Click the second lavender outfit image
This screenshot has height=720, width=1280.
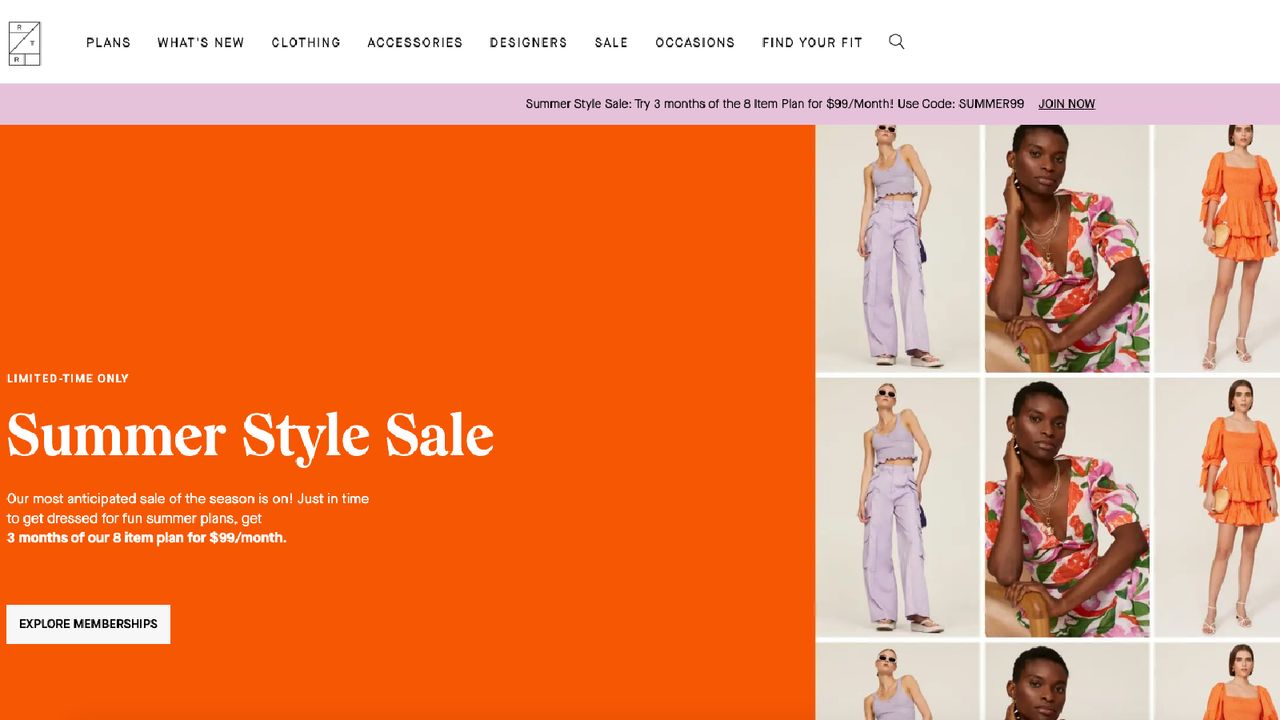click(897, 507)
